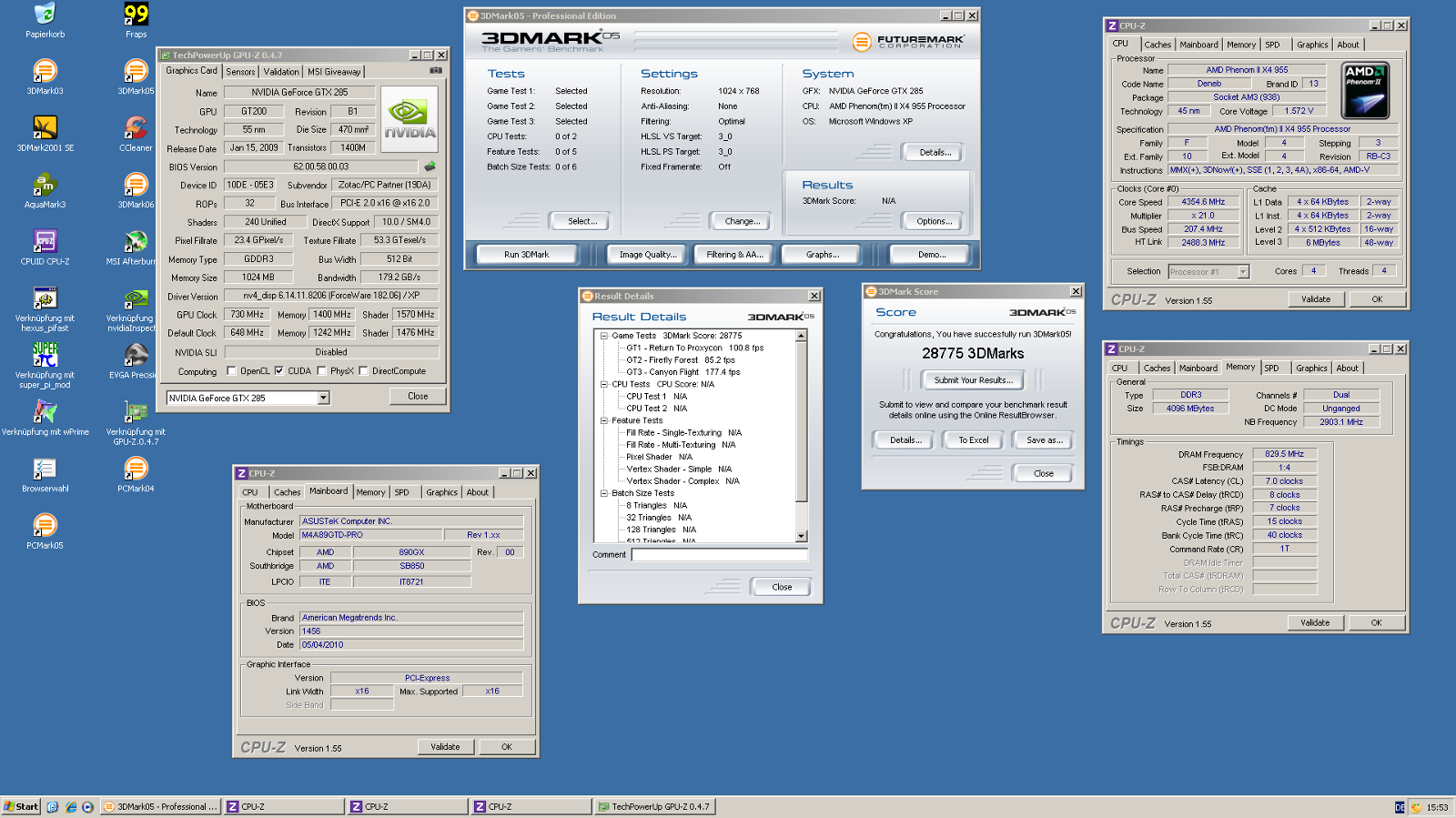1456x818 pixels.
Task: Click Validate in the Mainboard CPU-Z window
Action: point(445,747)
